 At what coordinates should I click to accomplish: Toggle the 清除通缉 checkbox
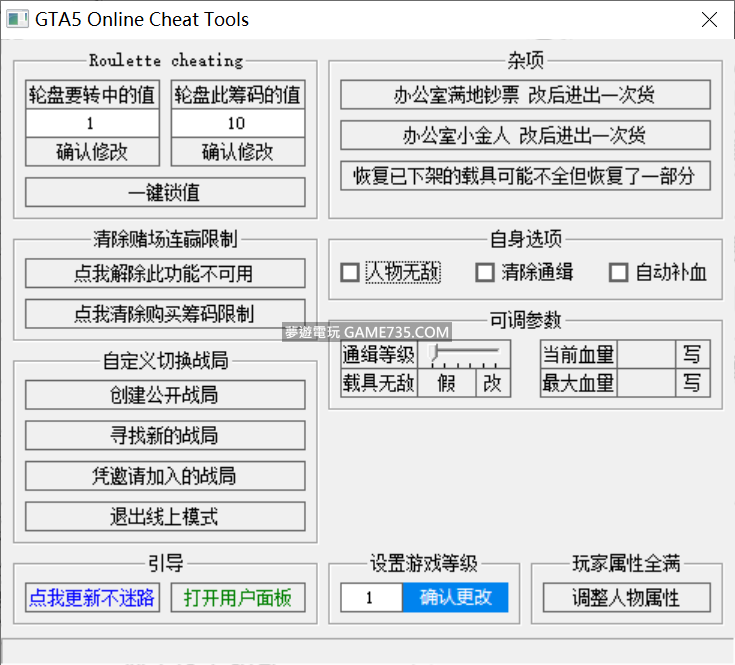pyautogui.click(x=485, y=273)
